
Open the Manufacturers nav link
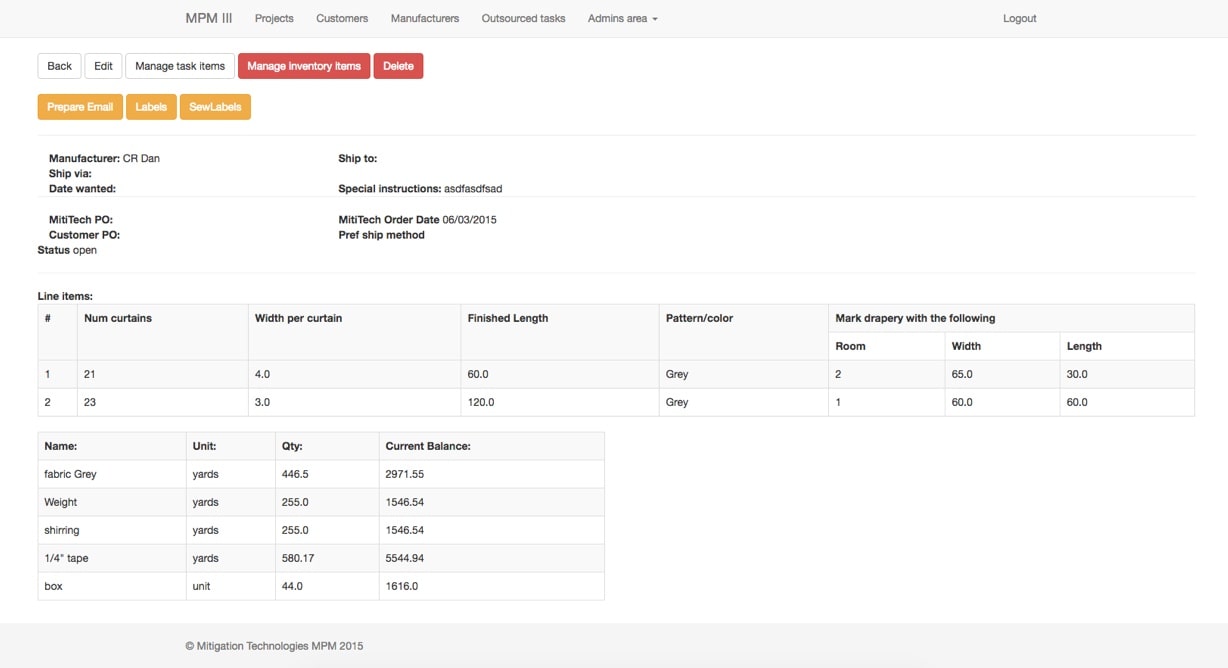[425, 18]
